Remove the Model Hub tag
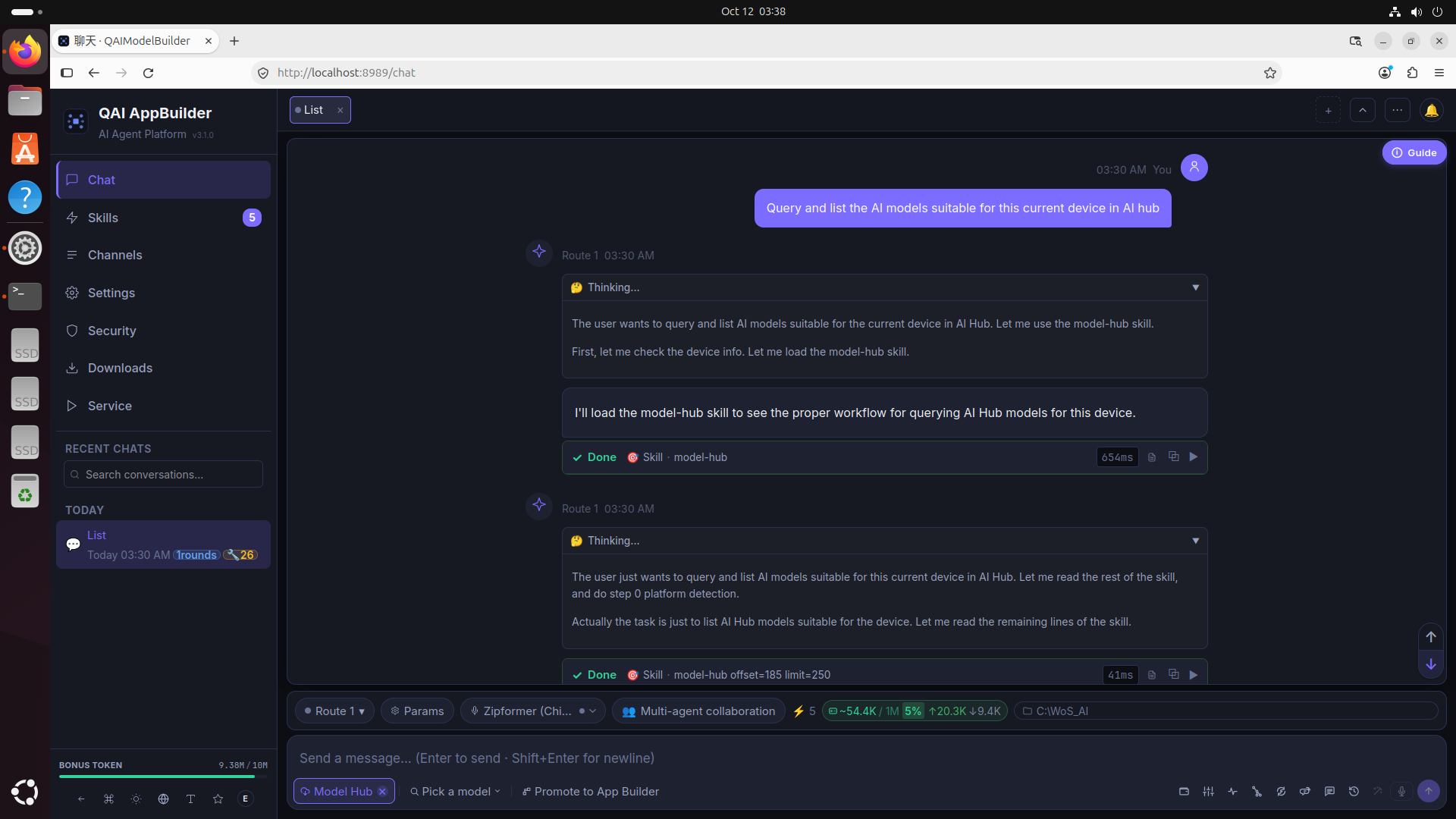This screenshot has height=819, width=1456. coord(382,792)
